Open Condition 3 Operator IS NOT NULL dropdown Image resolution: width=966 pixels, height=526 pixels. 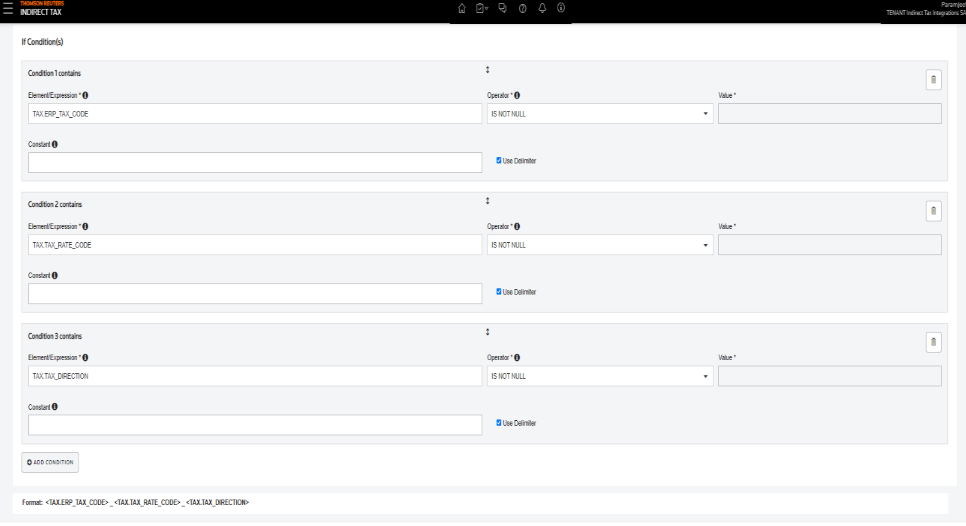point(599,376)
